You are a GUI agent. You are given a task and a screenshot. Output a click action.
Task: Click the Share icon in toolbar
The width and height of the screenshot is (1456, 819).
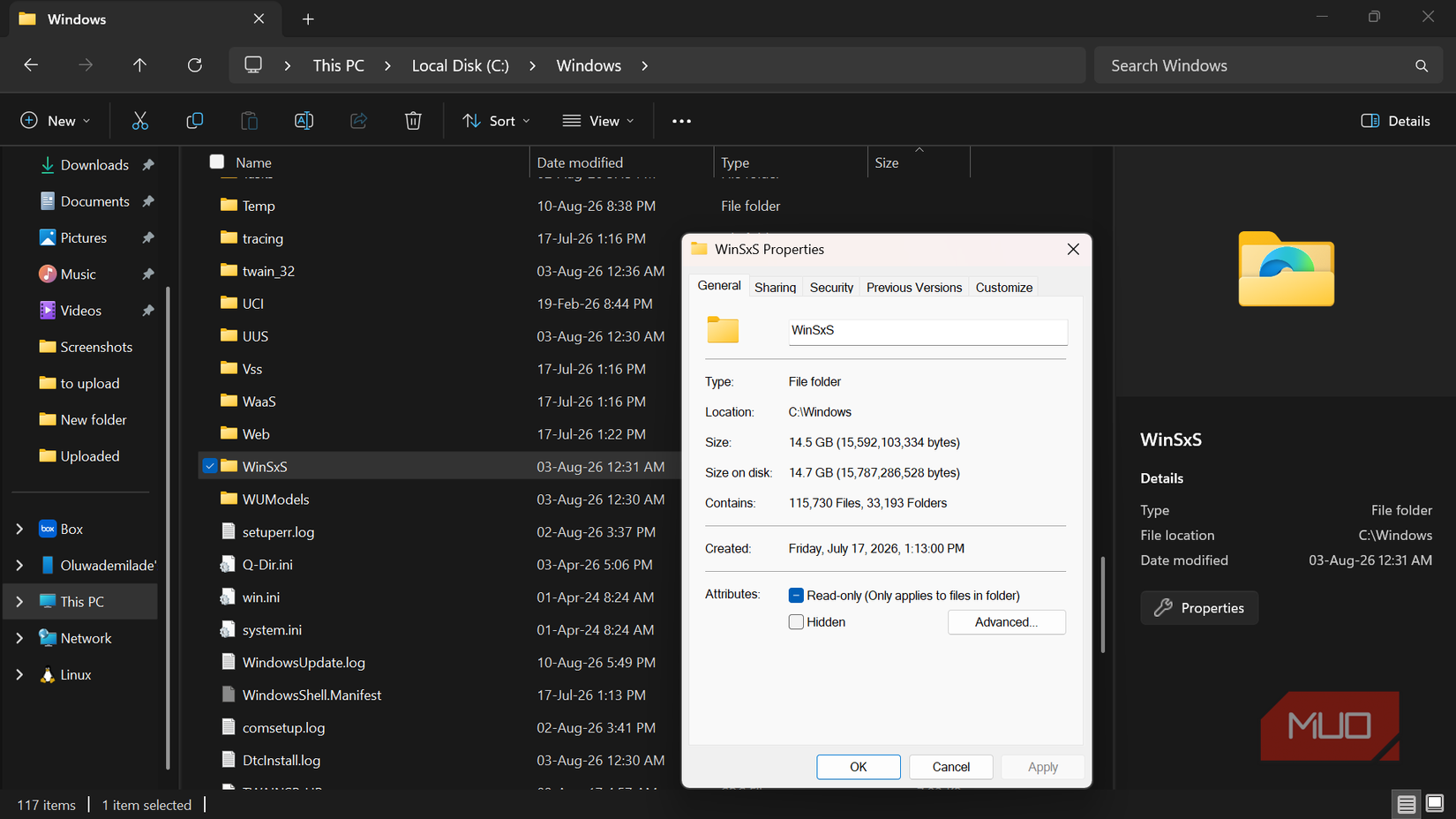[x=358, y=121]
